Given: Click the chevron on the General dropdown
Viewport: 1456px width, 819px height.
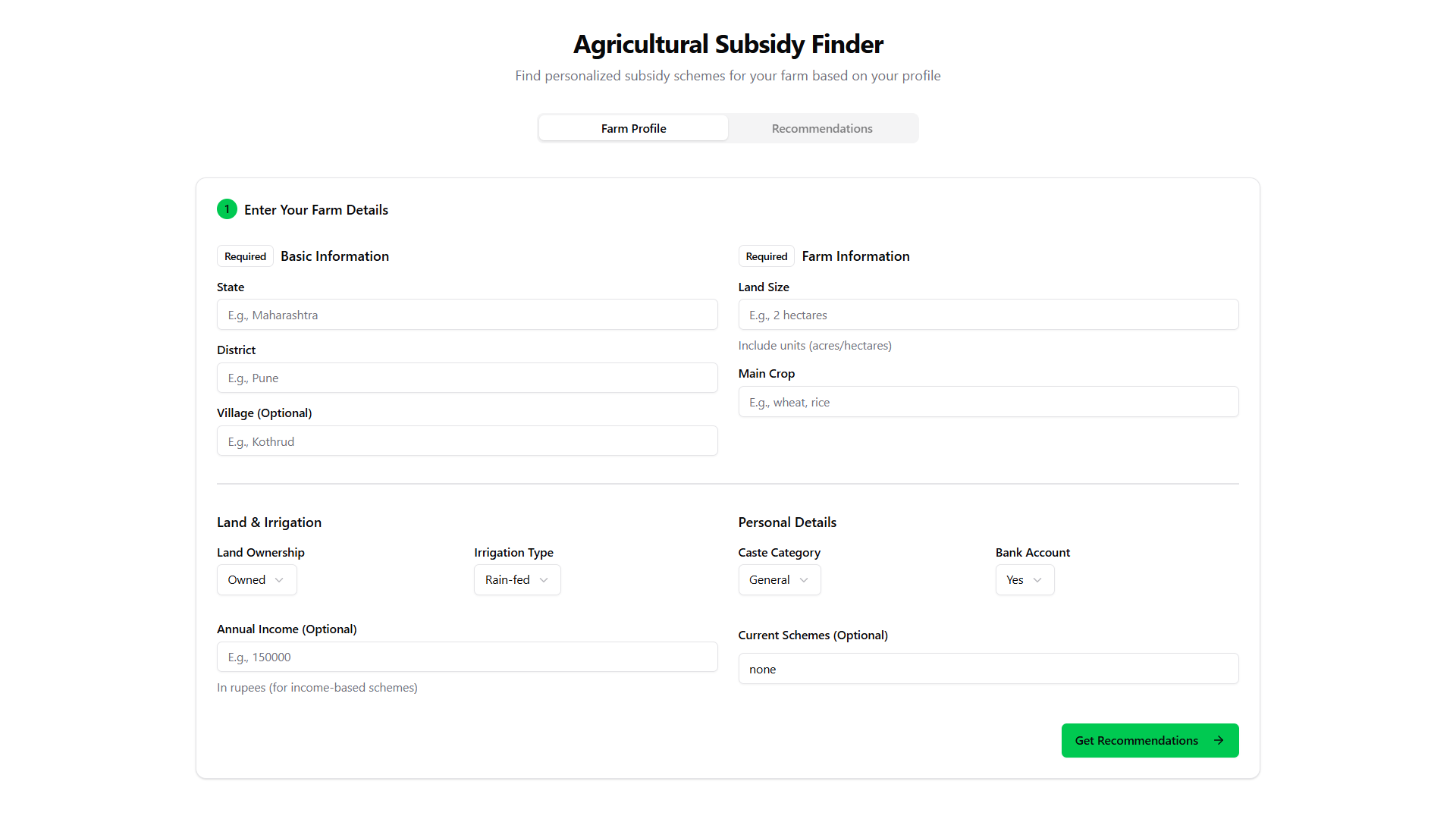Looking at the screenshot, I should coord(805,579).
